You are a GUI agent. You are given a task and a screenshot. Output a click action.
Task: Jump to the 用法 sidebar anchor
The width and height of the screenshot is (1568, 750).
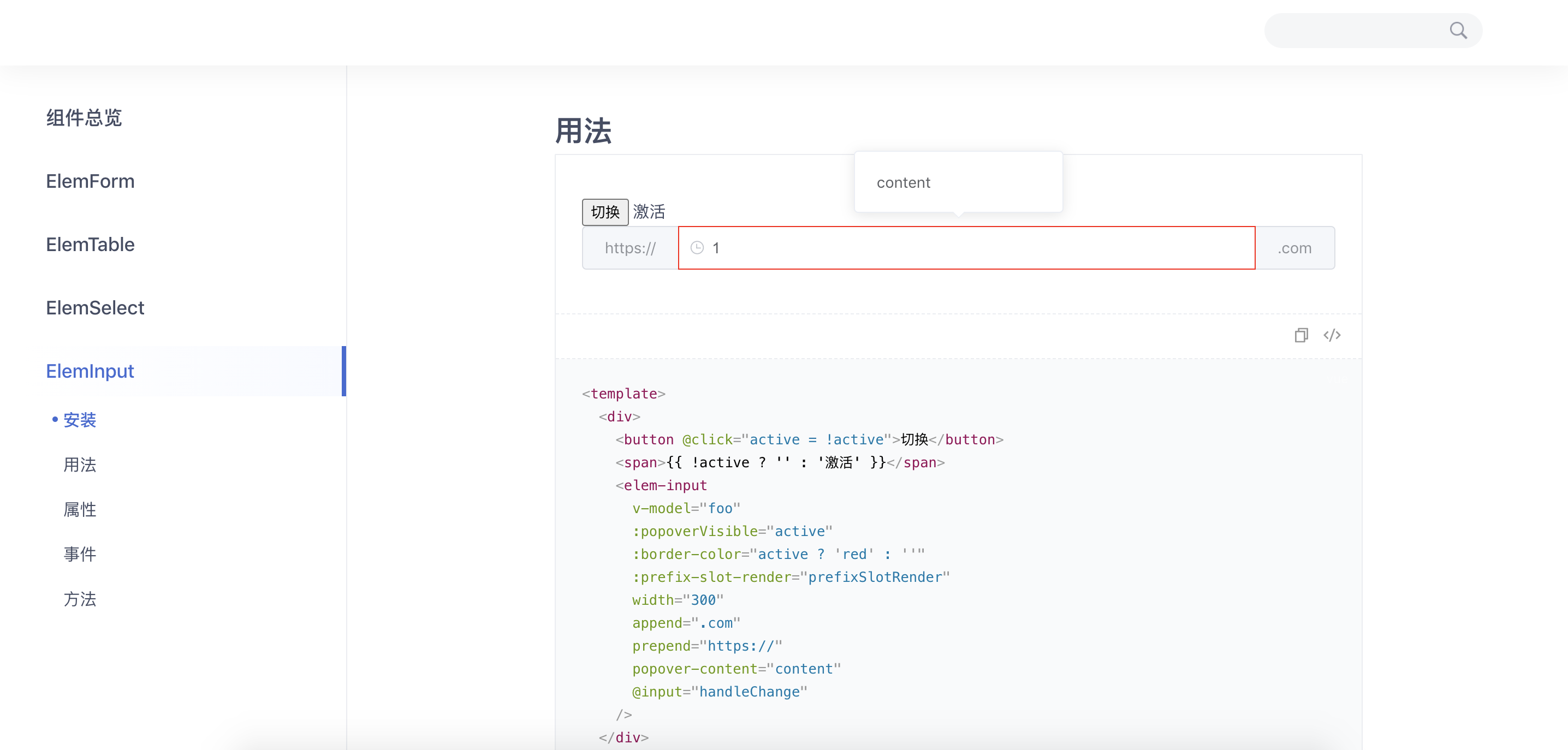coord(80,465)
